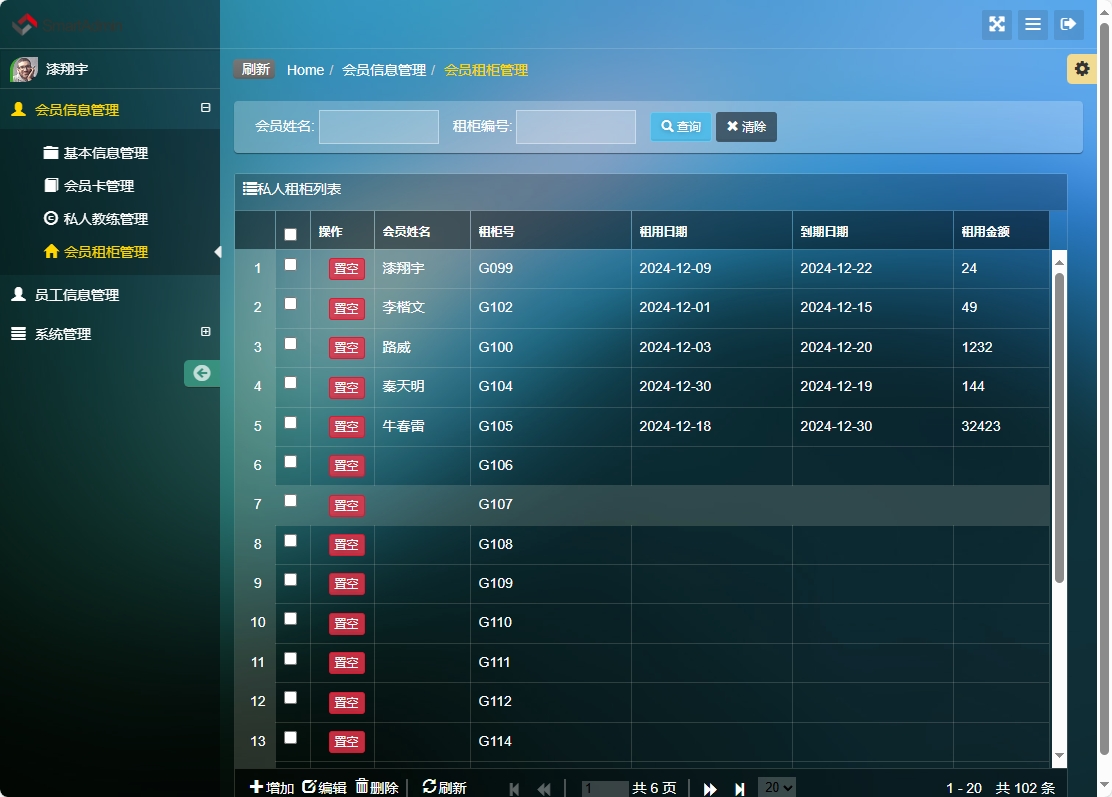Sort by 到期日期 column header
The height and width of the screenshot is (797, 1112).
pos(872,231)
